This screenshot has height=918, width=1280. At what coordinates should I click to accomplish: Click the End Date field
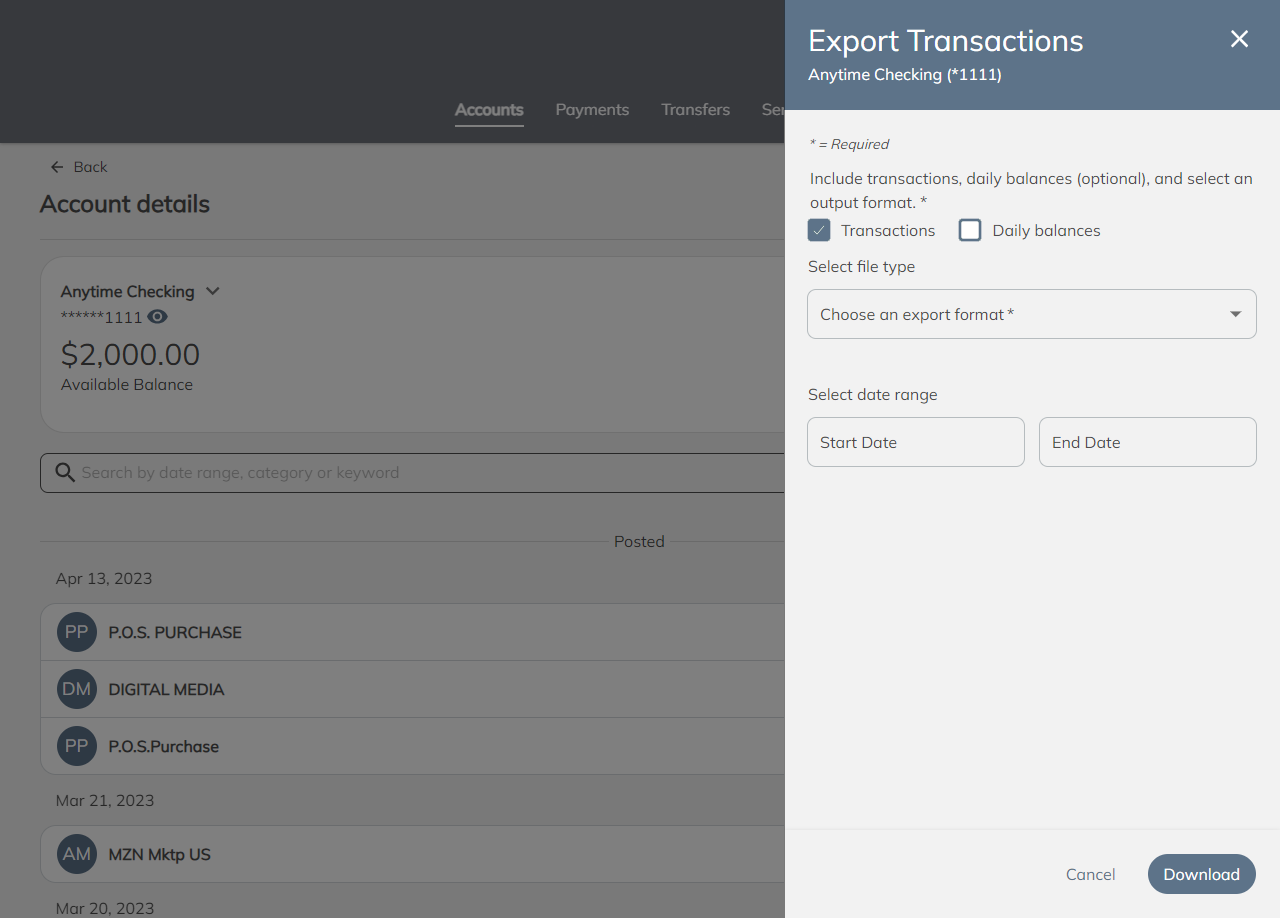1147,442
